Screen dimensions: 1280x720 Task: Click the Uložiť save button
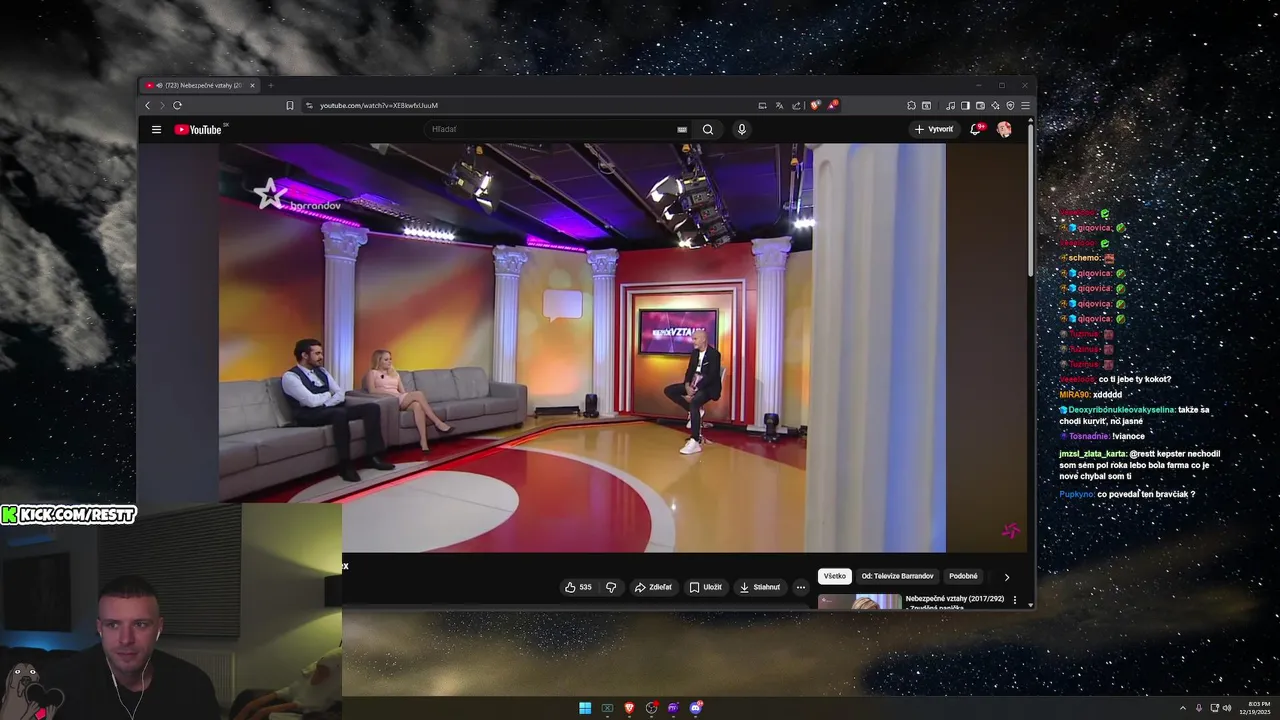[x=705, y=587]
